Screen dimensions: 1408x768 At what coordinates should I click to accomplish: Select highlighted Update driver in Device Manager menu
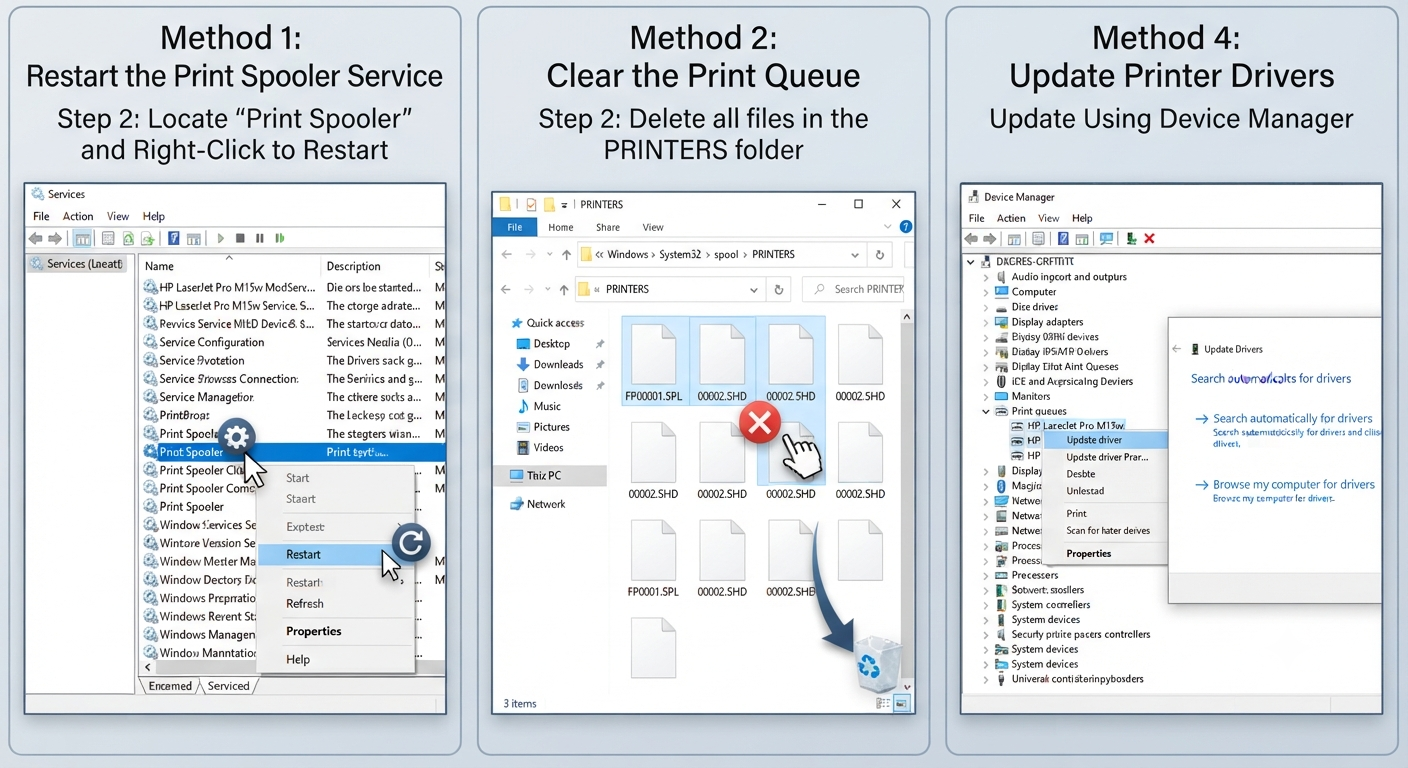[x=1105, y=440]
